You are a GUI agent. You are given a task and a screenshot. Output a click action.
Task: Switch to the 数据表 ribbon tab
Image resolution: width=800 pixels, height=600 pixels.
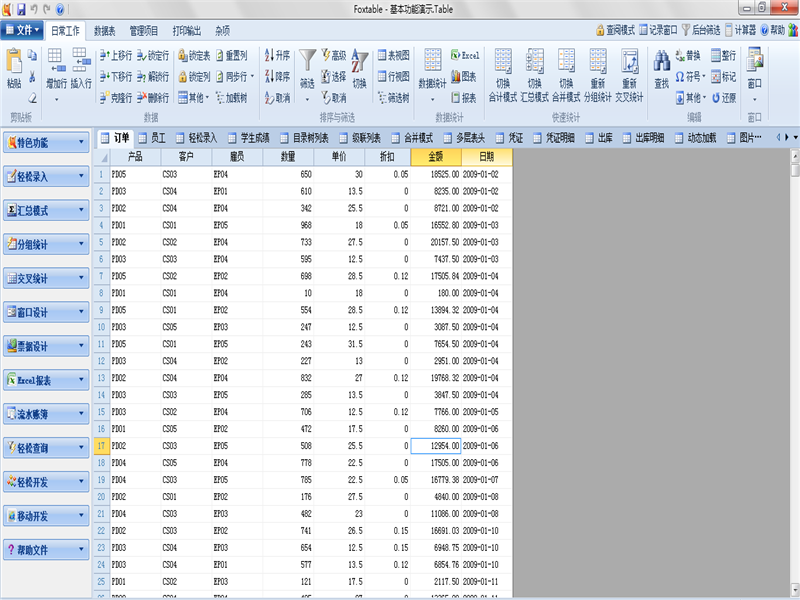click(x=105, y=31)
